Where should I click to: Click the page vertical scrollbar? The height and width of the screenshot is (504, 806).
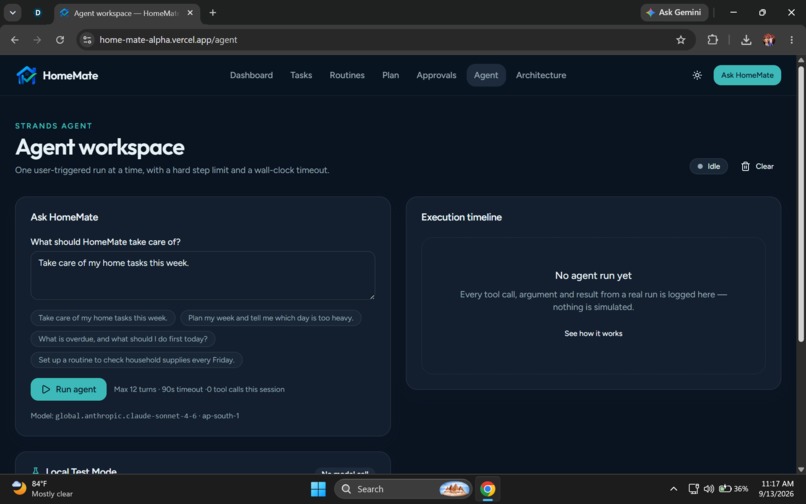coord(800,206)
